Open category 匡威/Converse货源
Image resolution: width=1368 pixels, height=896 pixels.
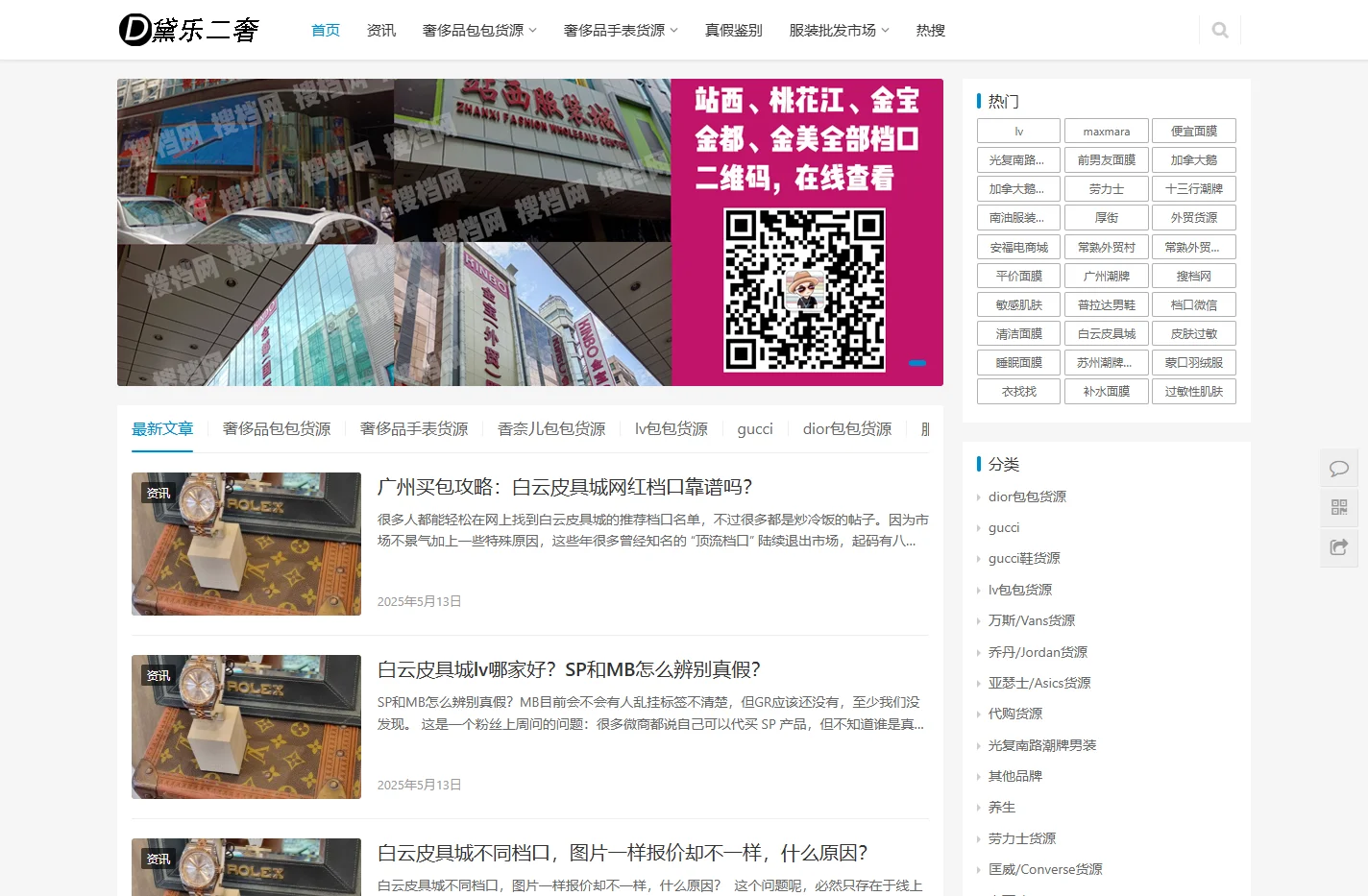[x=1045, y=869]
